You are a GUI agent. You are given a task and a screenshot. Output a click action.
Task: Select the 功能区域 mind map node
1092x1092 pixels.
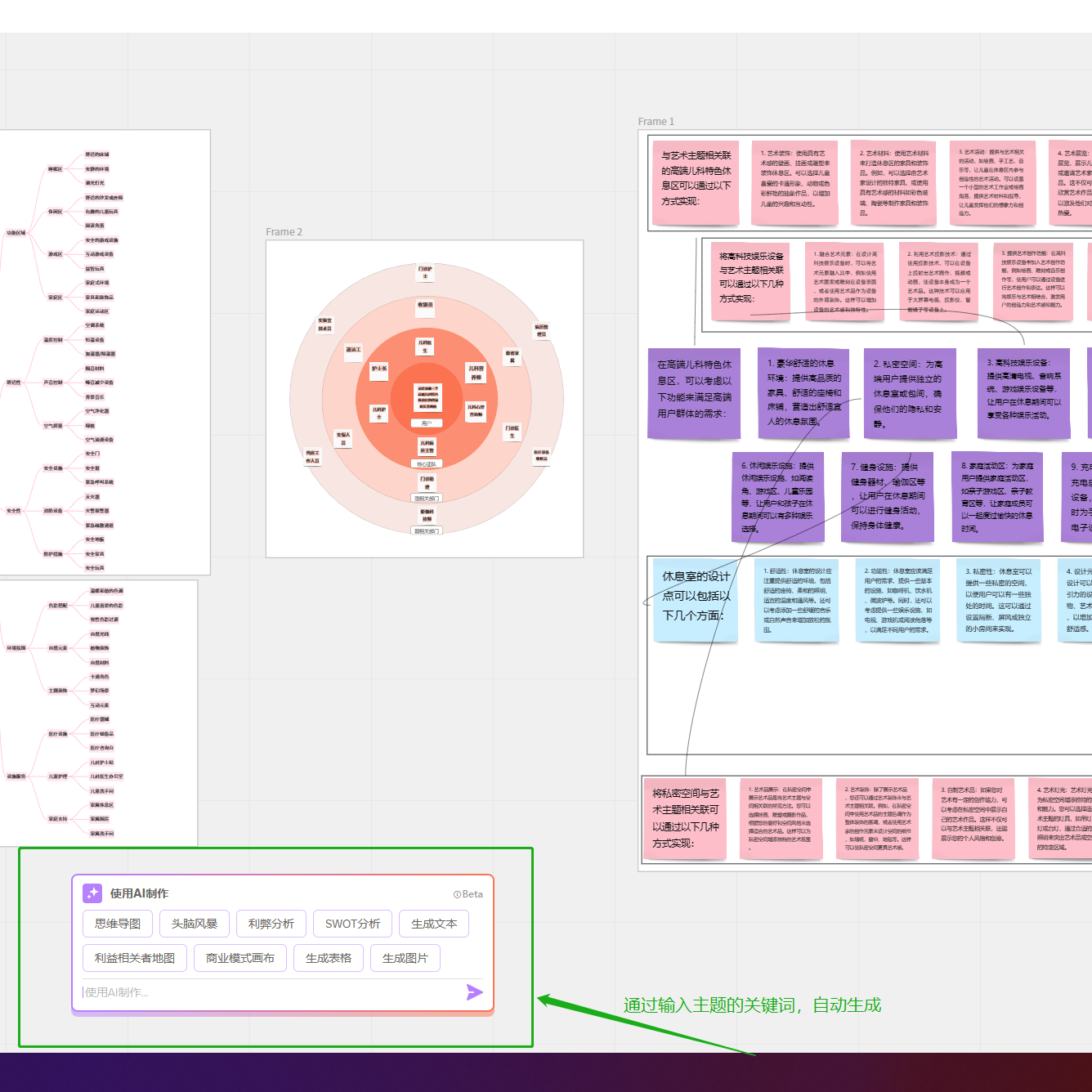(16, 233)
